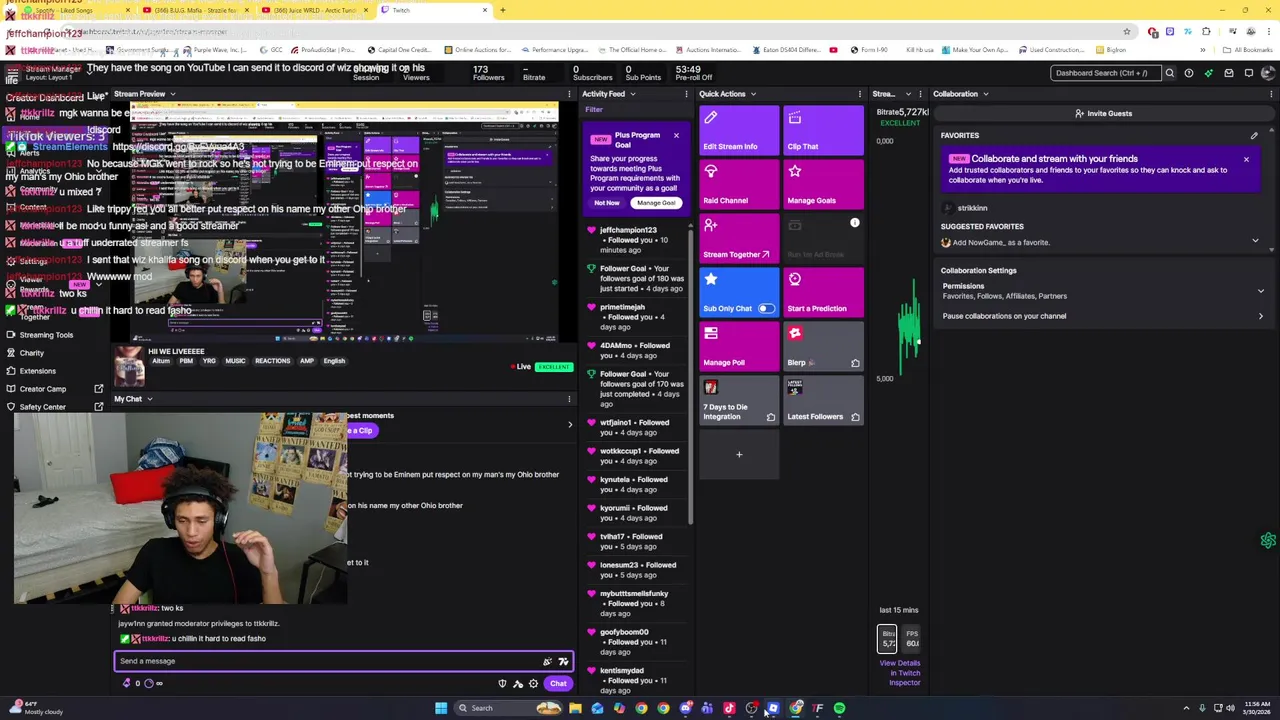The width and height of the screenshot is (1280, 720).
Task: Click the REACTIONS stream tag
Action: point(272,361)
